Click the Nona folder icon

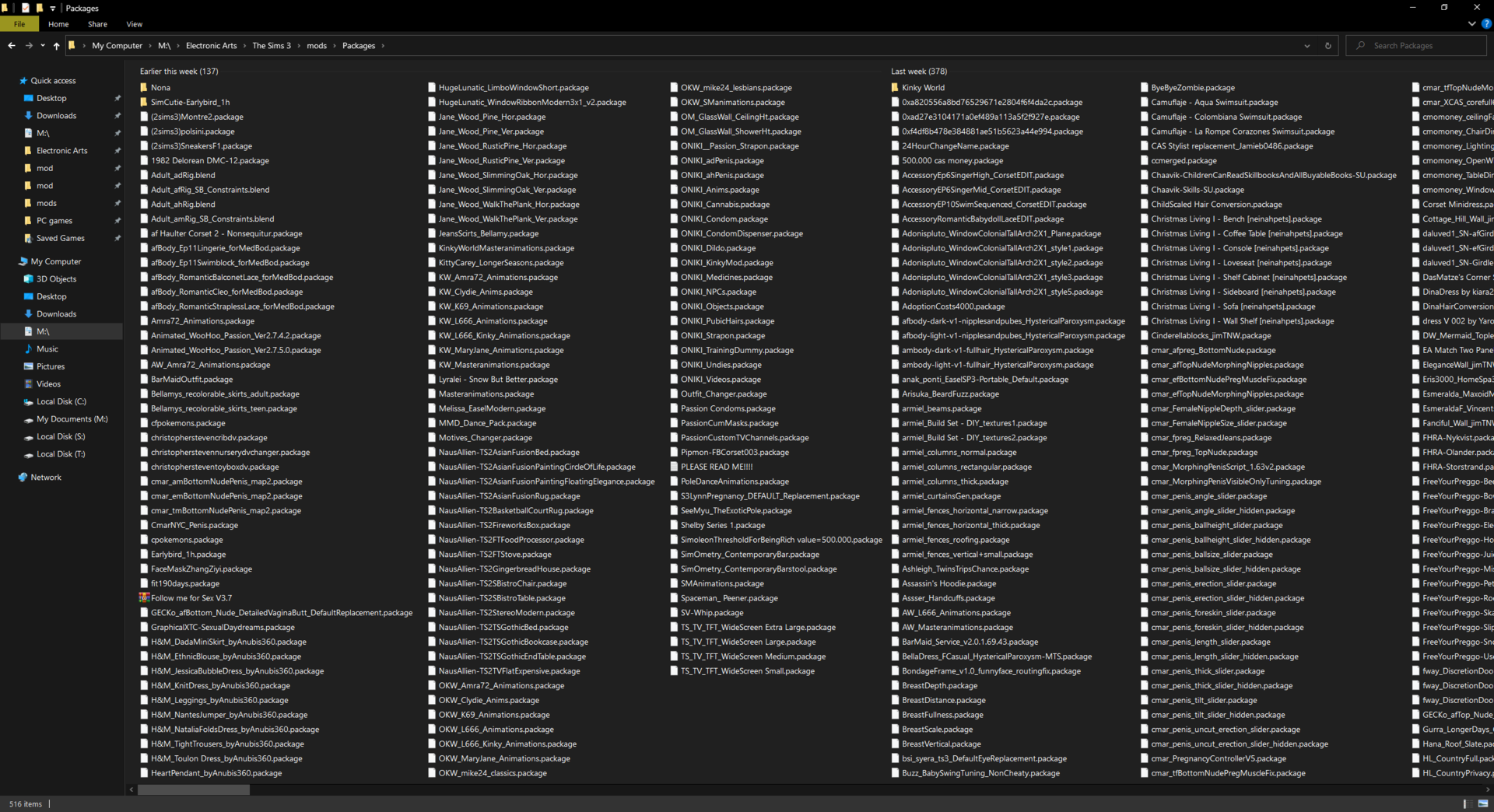(144, 88)
